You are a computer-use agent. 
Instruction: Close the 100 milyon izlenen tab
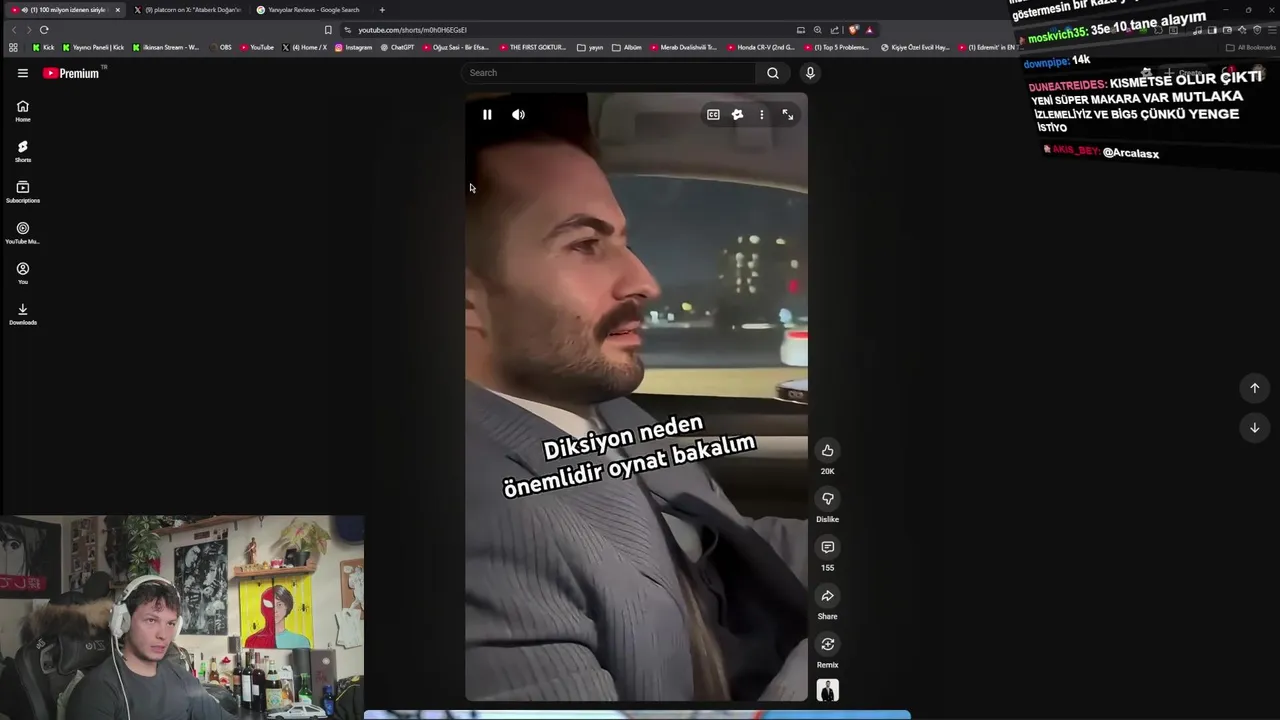click(x=117, y=10)
